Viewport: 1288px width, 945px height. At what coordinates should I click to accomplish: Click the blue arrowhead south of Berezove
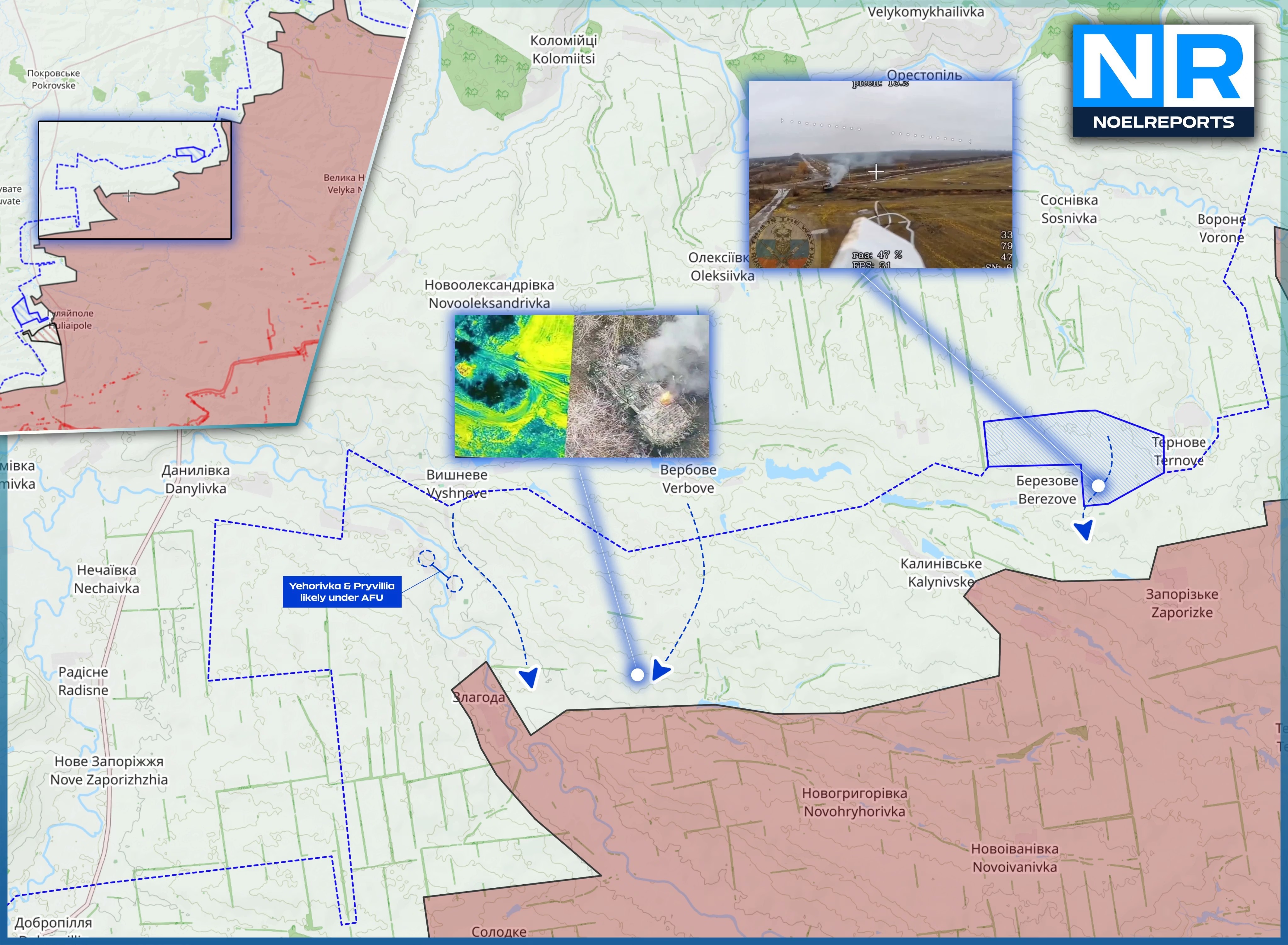click(1085, 530)
